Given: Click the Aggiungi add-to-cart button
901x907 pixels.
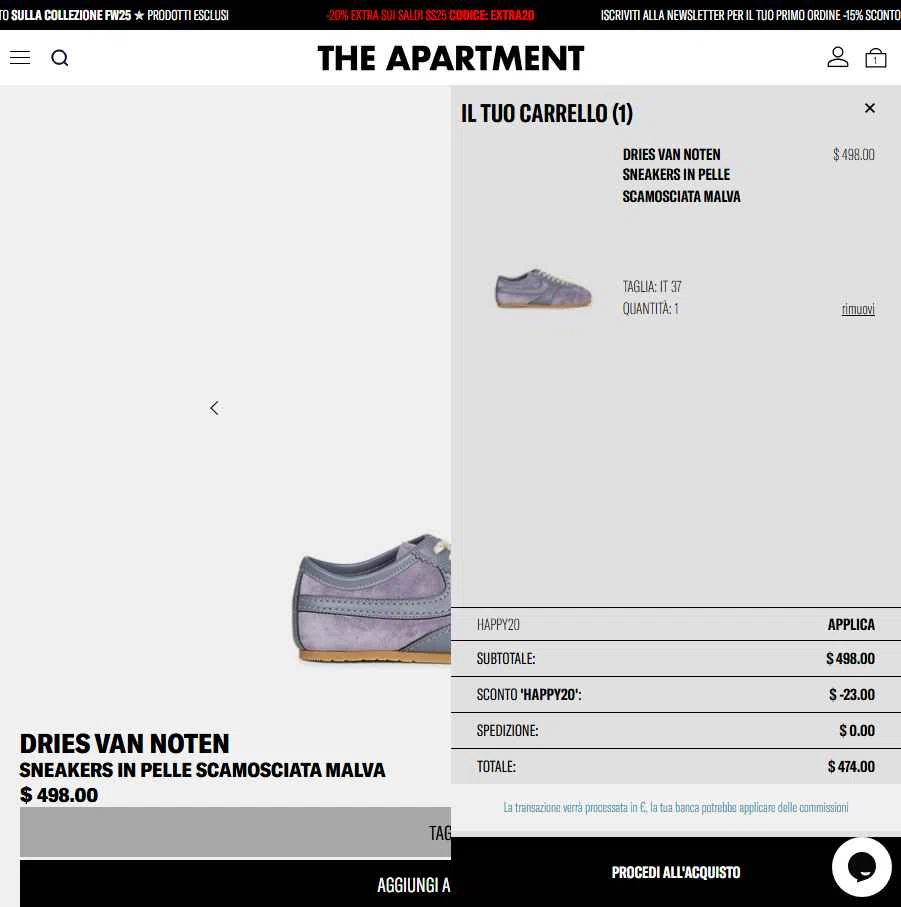Looking at the screenshot, I should tap(235, 884).
